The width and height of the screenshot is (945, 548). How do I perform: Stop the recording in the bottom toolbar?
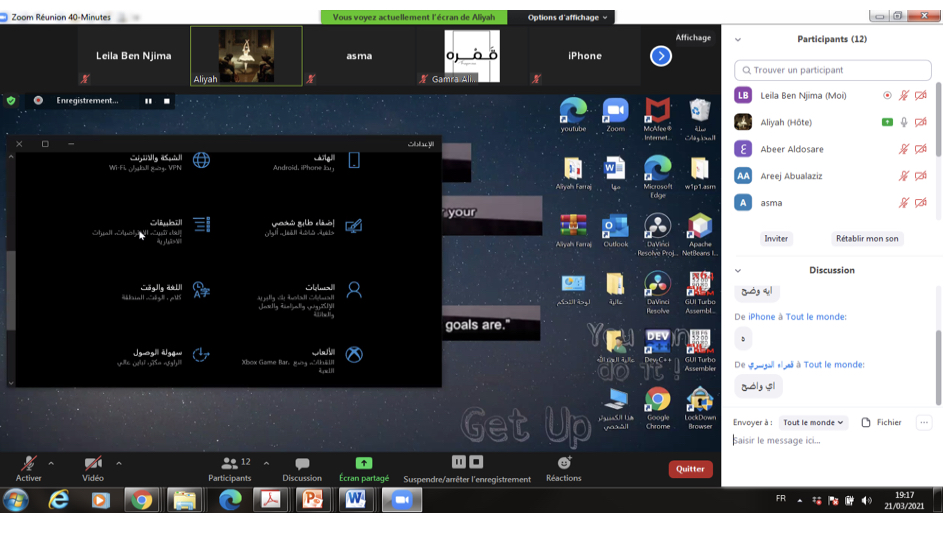pyautogui.click(x=476, y=462)
